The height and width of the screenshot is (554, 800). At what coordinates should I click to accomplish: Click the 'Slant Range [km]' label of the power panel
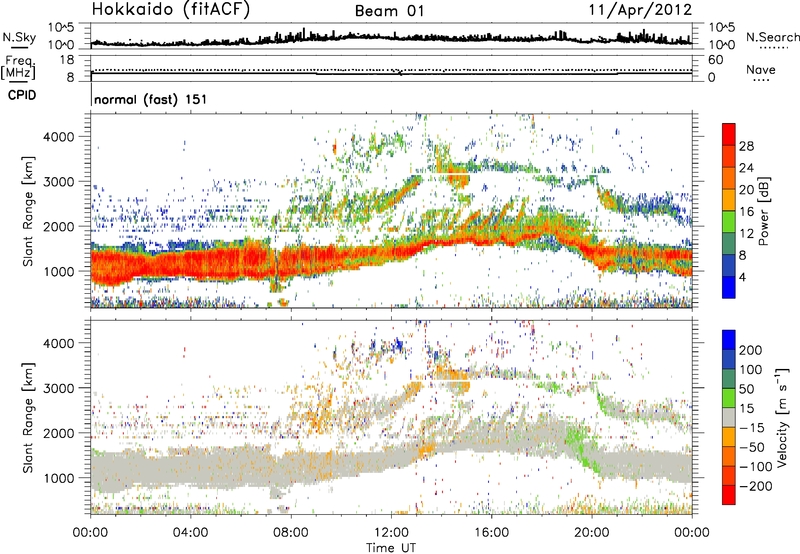[x=28, y=211]
